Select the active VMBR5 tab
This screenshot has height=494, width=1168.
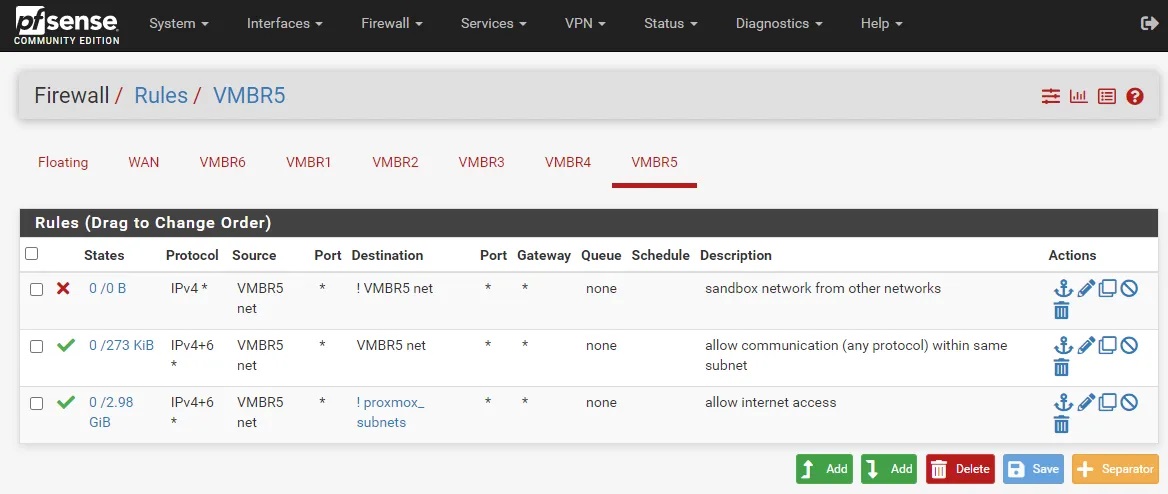click(654, 162)
